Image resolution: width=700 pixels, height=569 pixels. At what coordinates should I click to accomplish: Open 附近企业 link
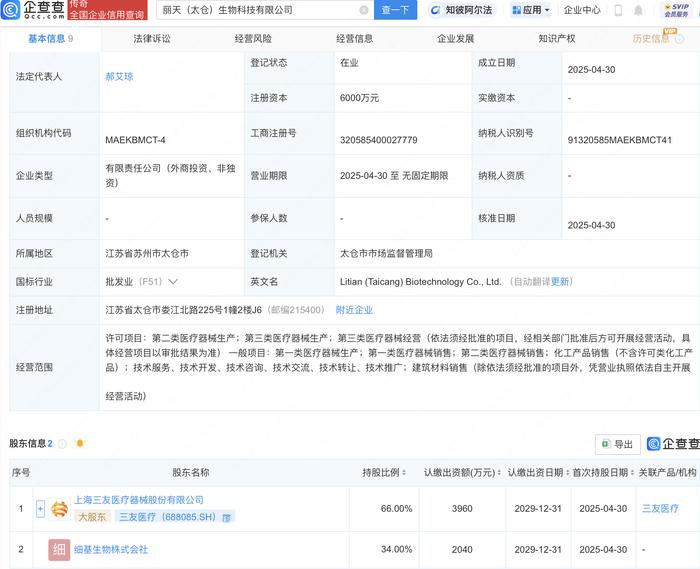click(354, 310)
